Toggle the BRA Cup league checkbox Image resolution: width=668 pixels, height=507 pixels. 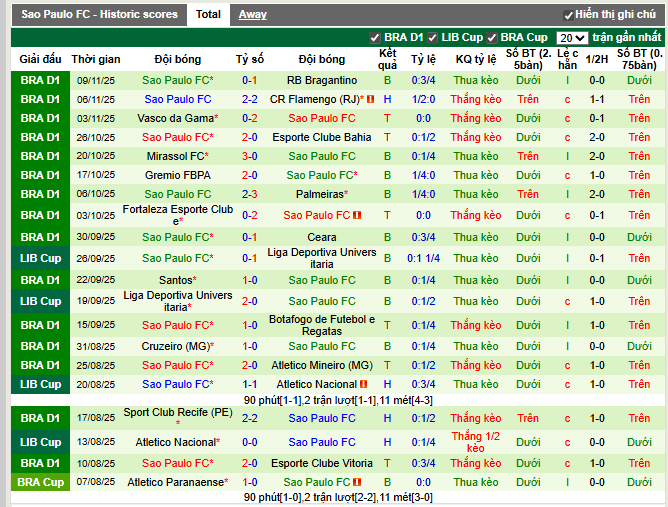(492, 38)
